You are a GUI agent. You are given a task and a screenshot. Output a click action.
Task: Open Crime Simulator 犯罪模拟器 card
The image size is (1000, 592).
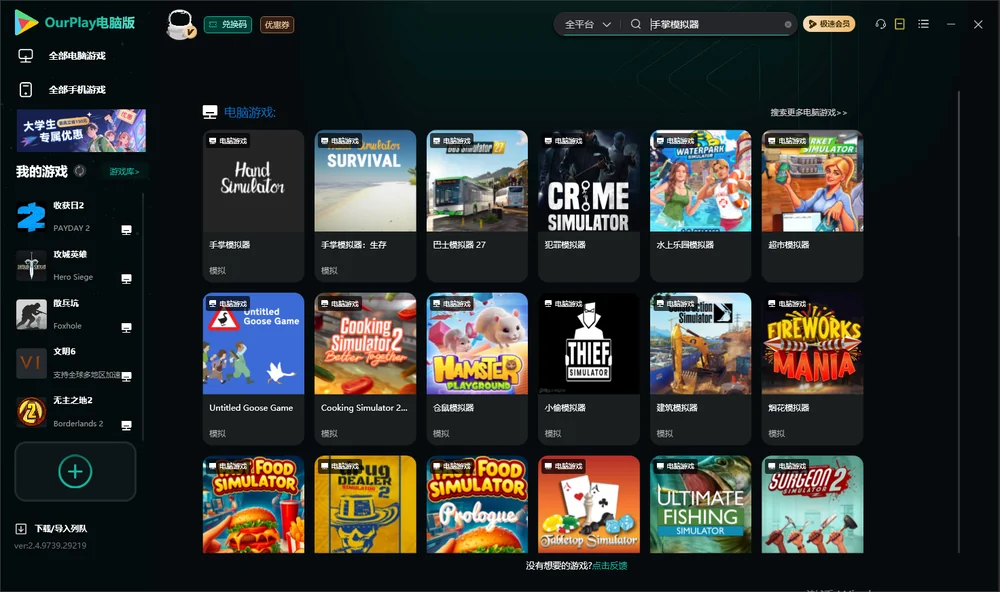[589, 205]
